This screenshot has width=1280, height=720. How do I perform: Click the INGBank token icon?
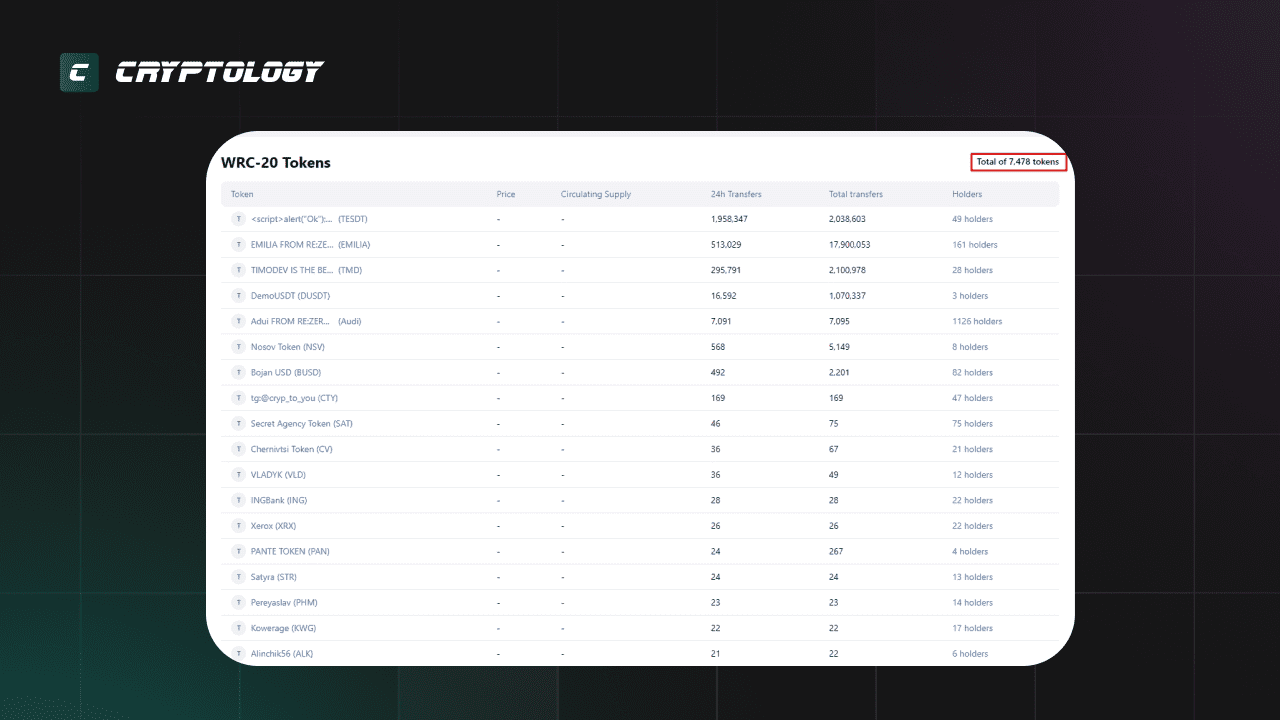[x=238, y=500]
